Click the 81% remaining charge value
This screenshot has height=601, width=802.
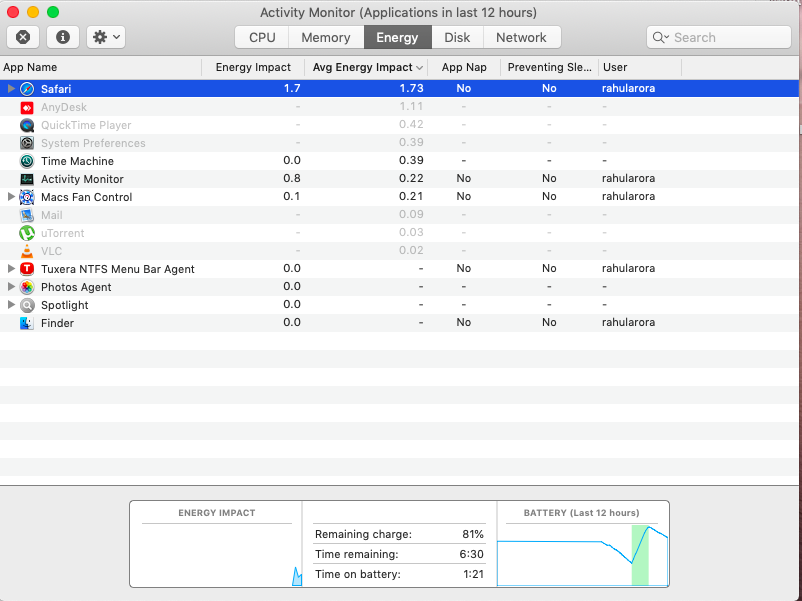pyautogui.click(x=473, y=534)
